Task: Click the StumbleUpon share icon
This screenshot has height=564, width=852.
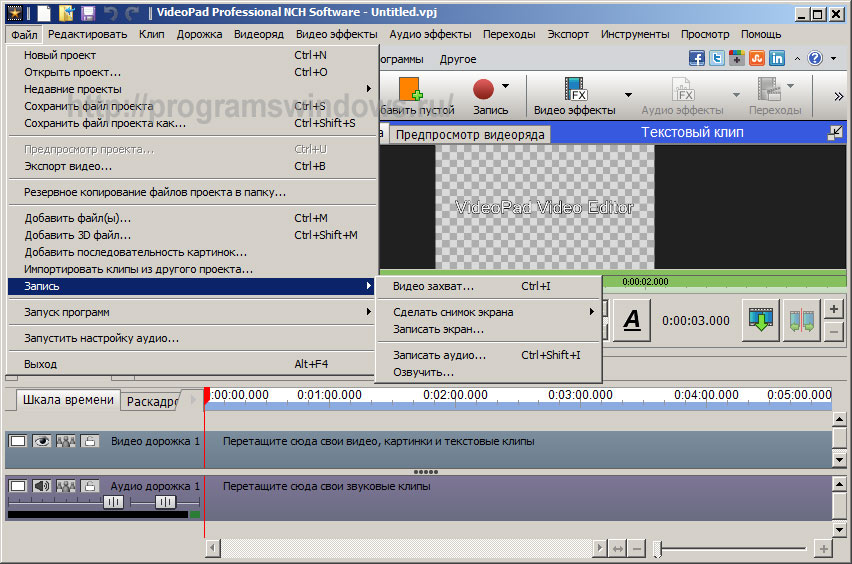Action: coord(757,58)
